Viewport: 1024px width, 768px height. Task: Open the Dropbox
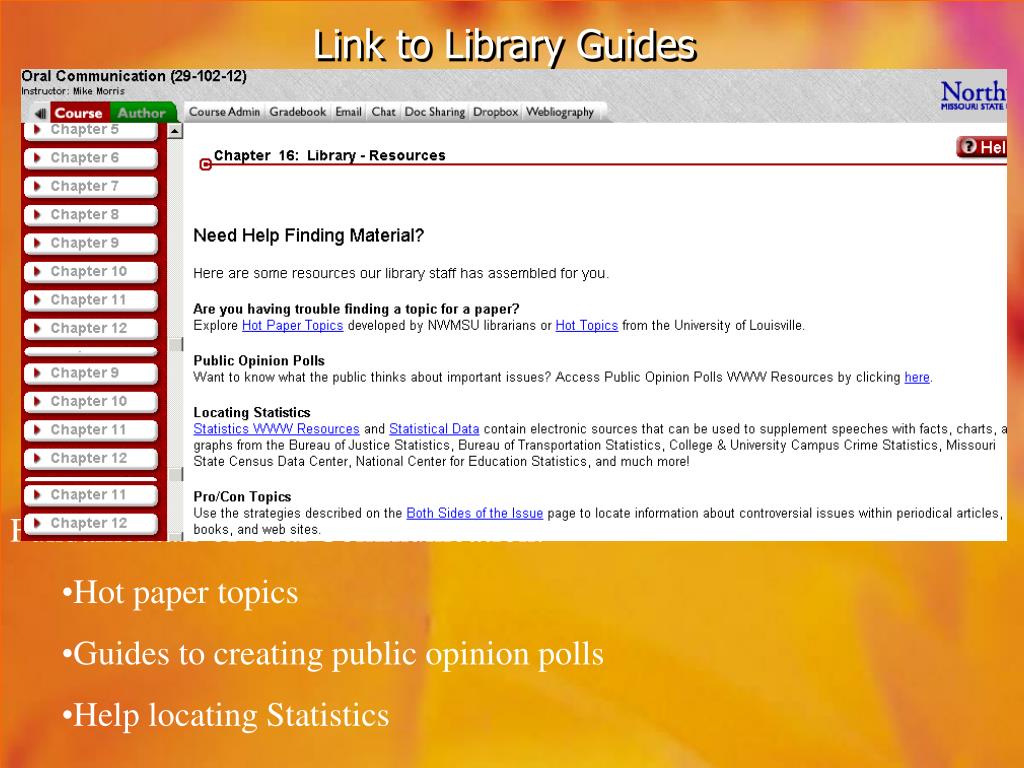pos(496,112)
